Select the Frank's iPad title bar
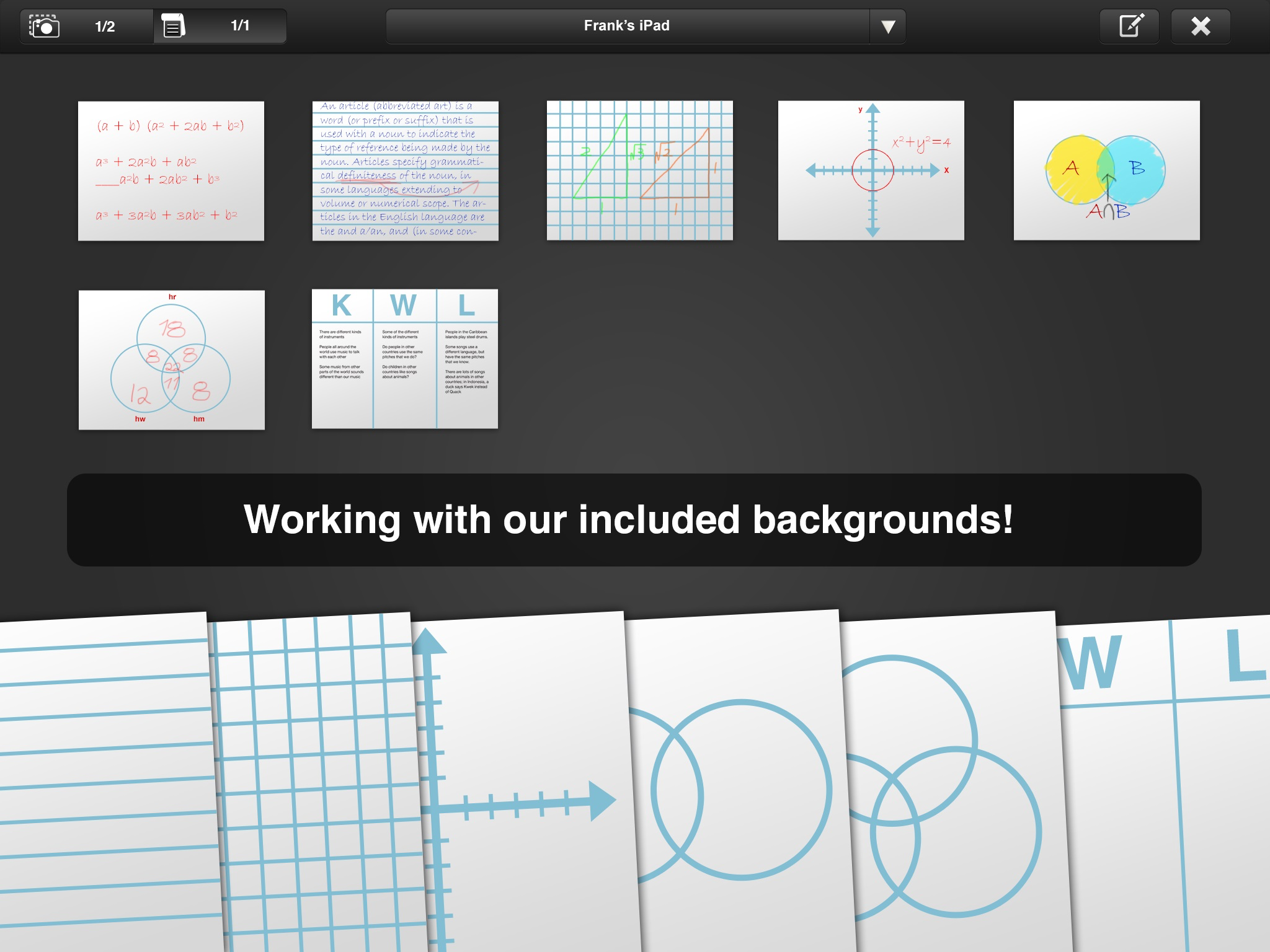Image resolution: width=1270 pixels, height=952 pixels. coord(626,26)
